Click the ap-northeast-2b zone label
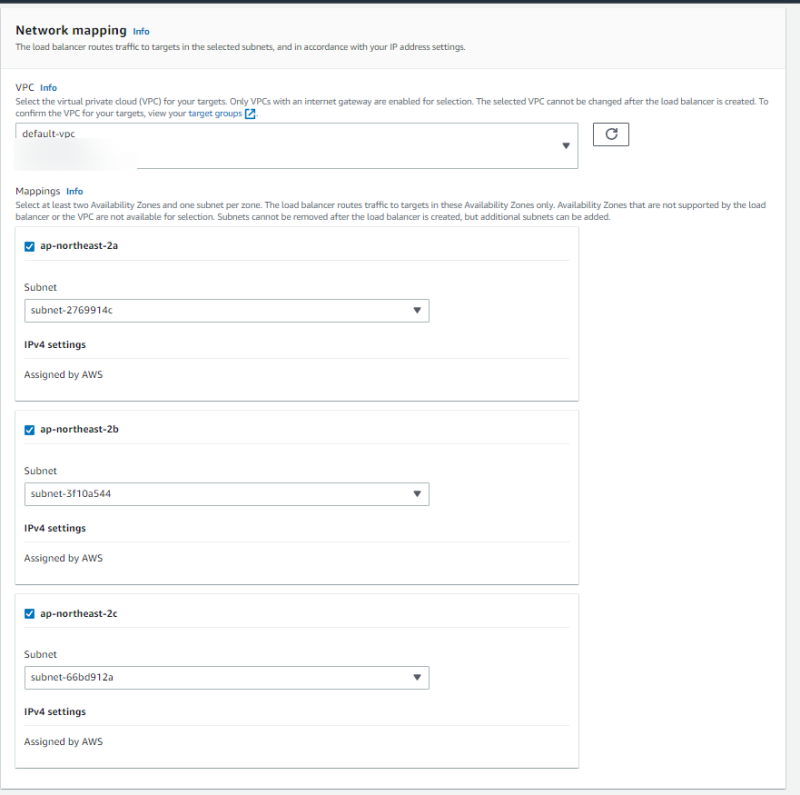The height and width of the screenshot is (795, 800). [79, 429]
